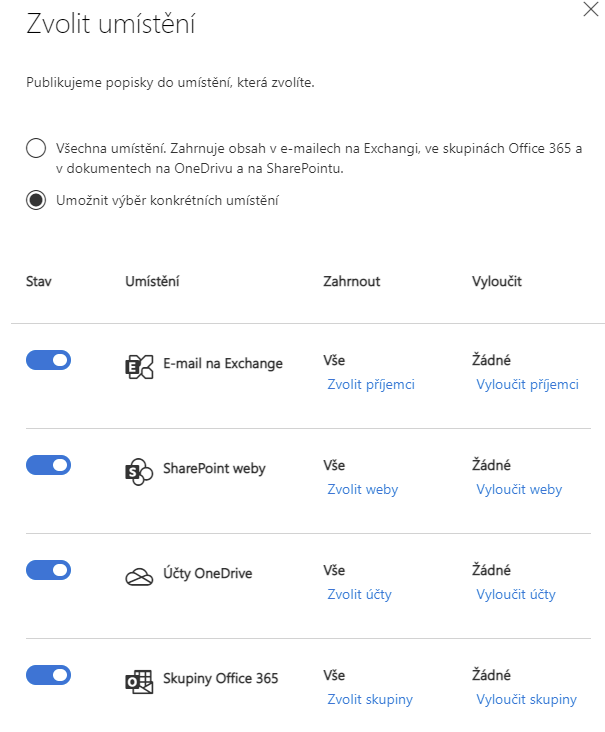
Task: Open the Zvolit příjemci link
Action: point(371,384)
